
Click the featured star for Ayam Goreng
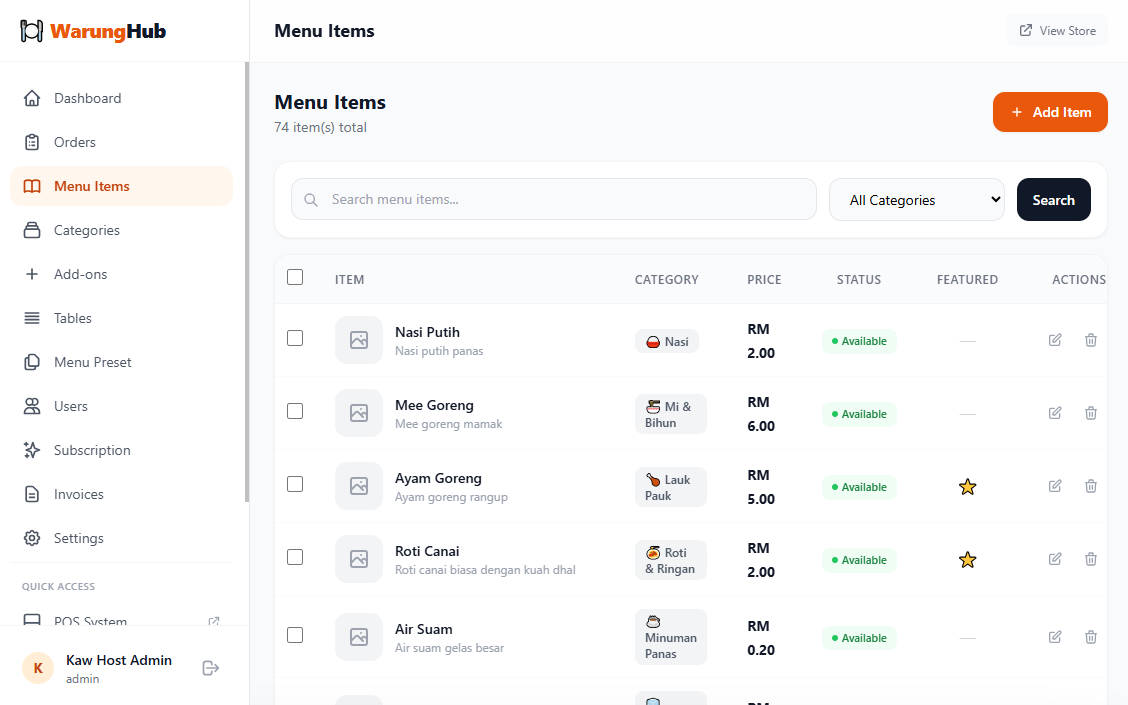click(967, 487)
